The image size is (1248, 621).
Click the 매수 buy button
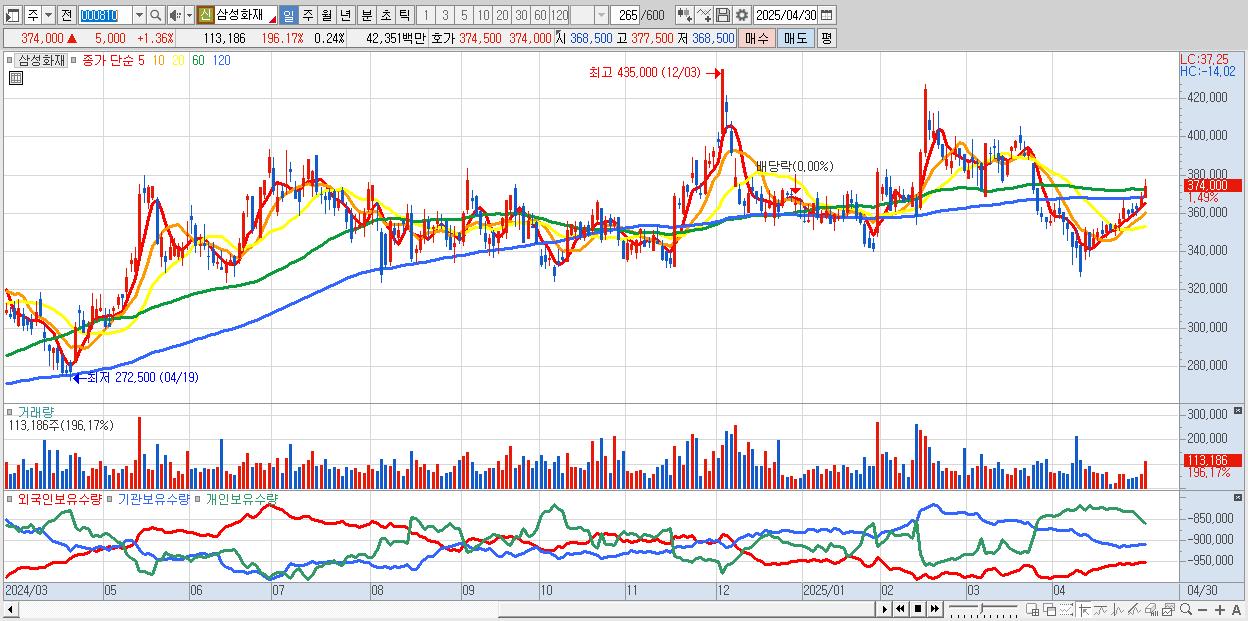click(x=757, y=38)
